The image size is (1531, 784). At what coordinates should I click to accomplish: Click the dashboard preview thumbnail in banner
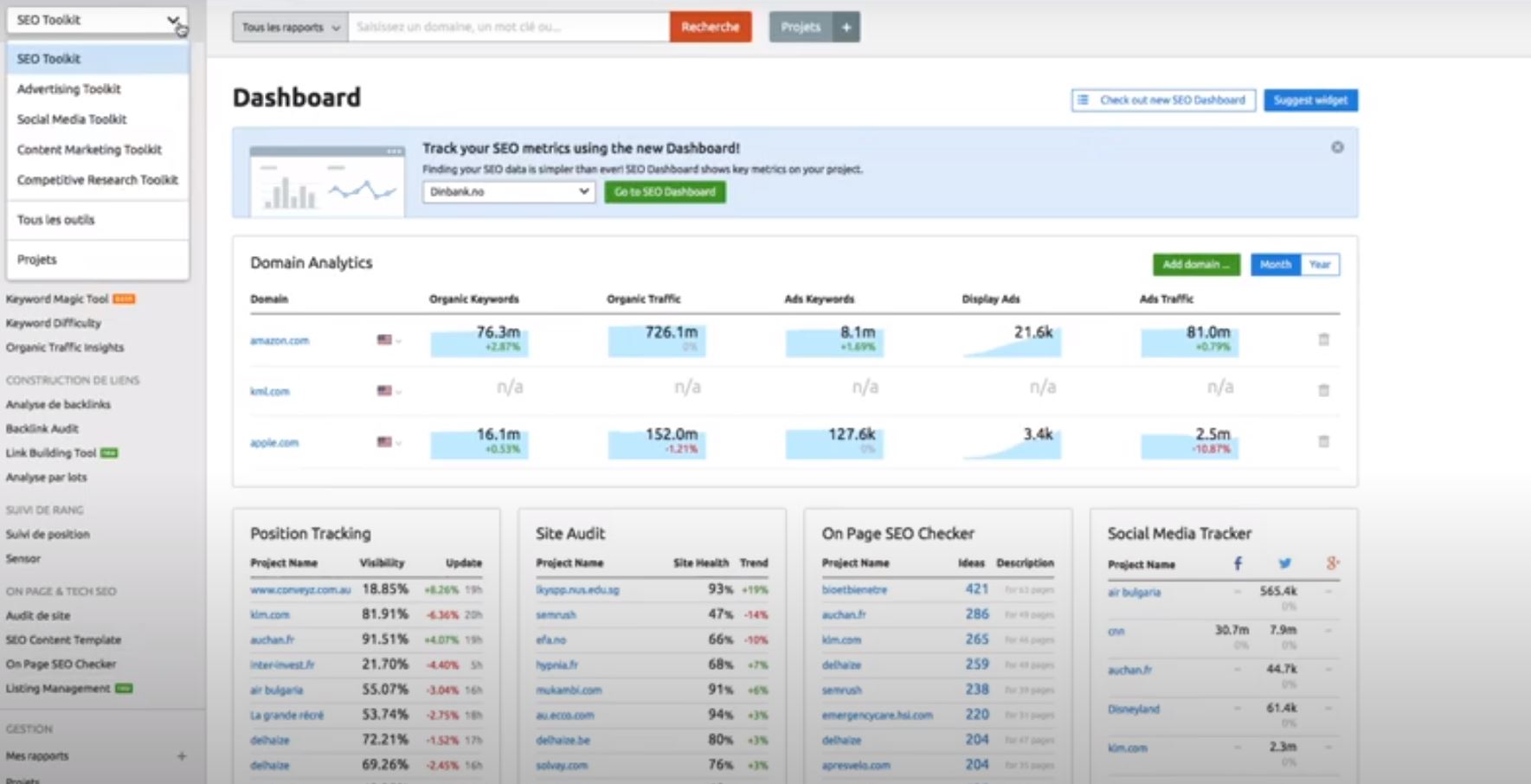[327, 180]
